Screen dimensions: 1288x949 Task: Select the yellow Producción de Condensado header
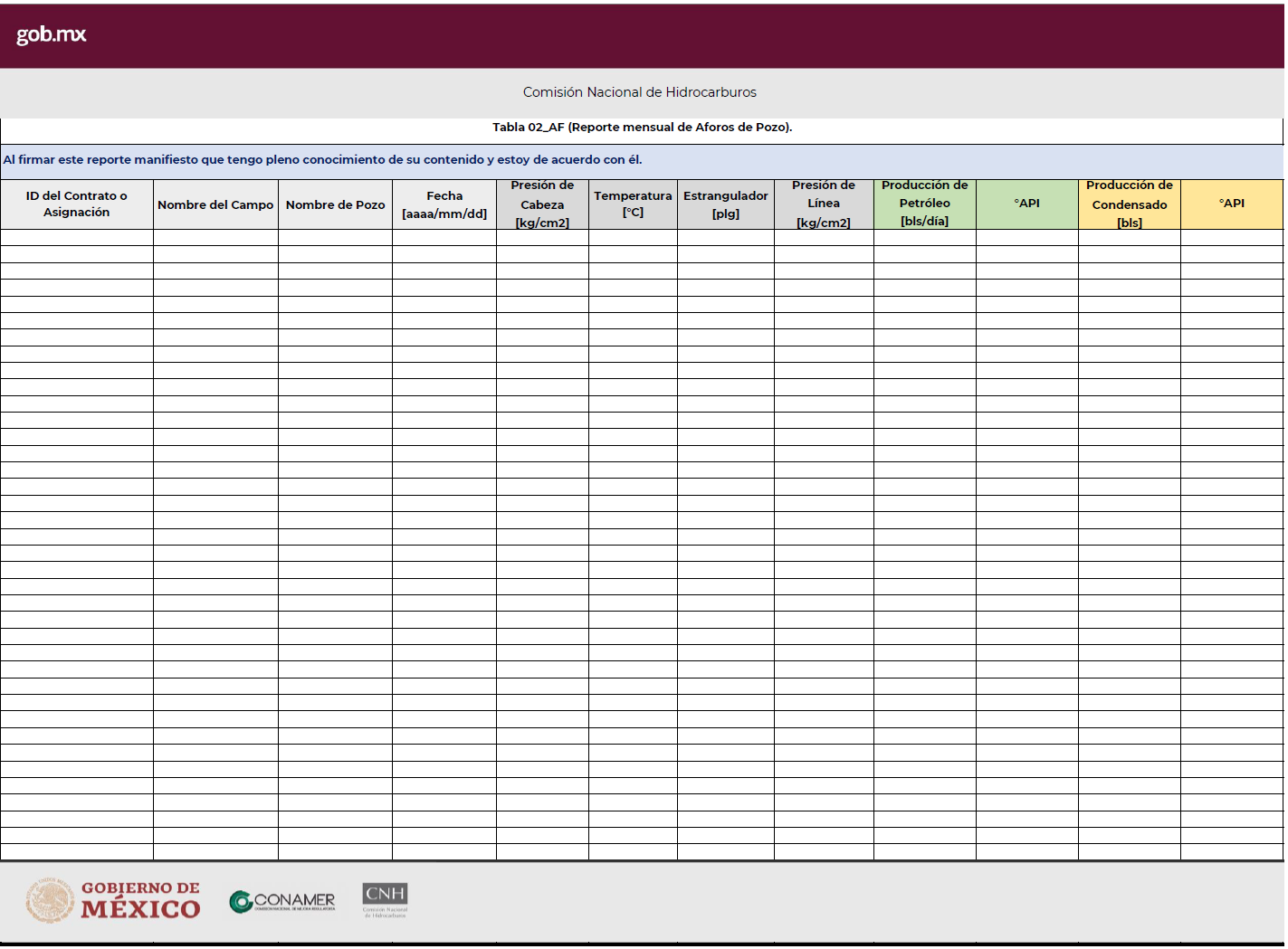[1129, 204]
